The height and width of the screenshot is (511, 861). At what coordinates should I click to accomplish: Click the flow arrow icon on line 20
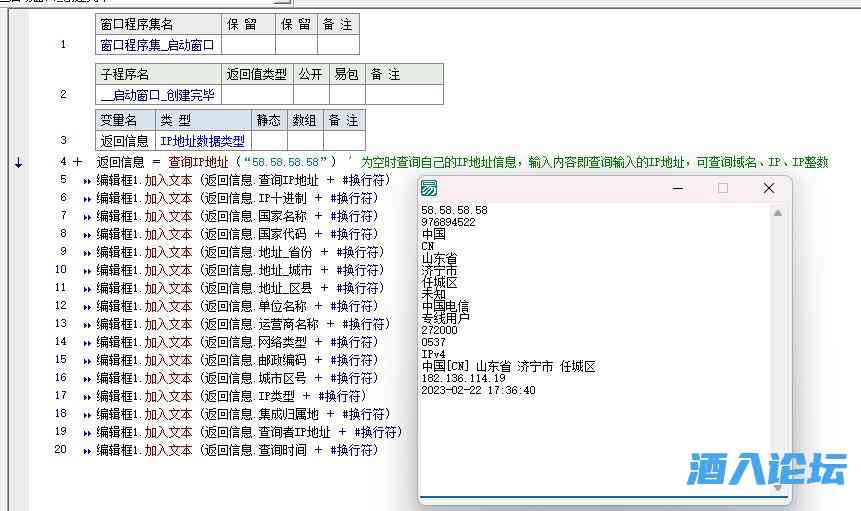pyautogui.click(x=87, y=451)
